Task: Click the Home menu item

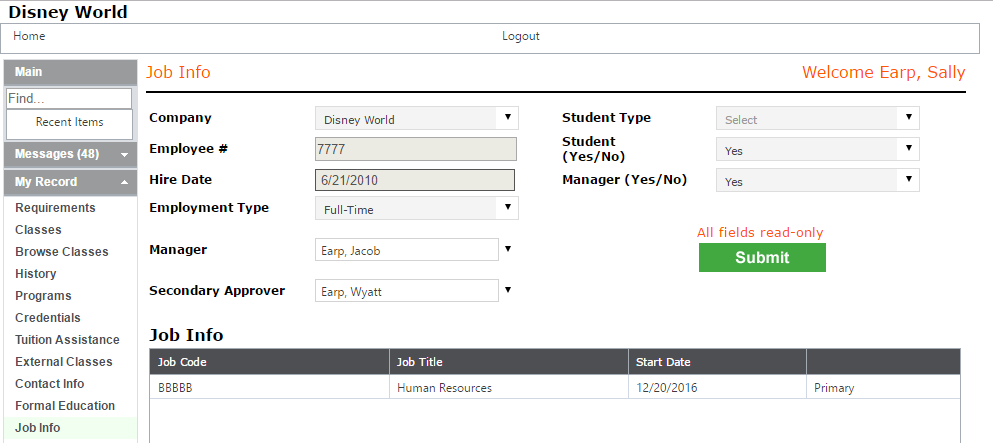Action: (x=29, y=36)
